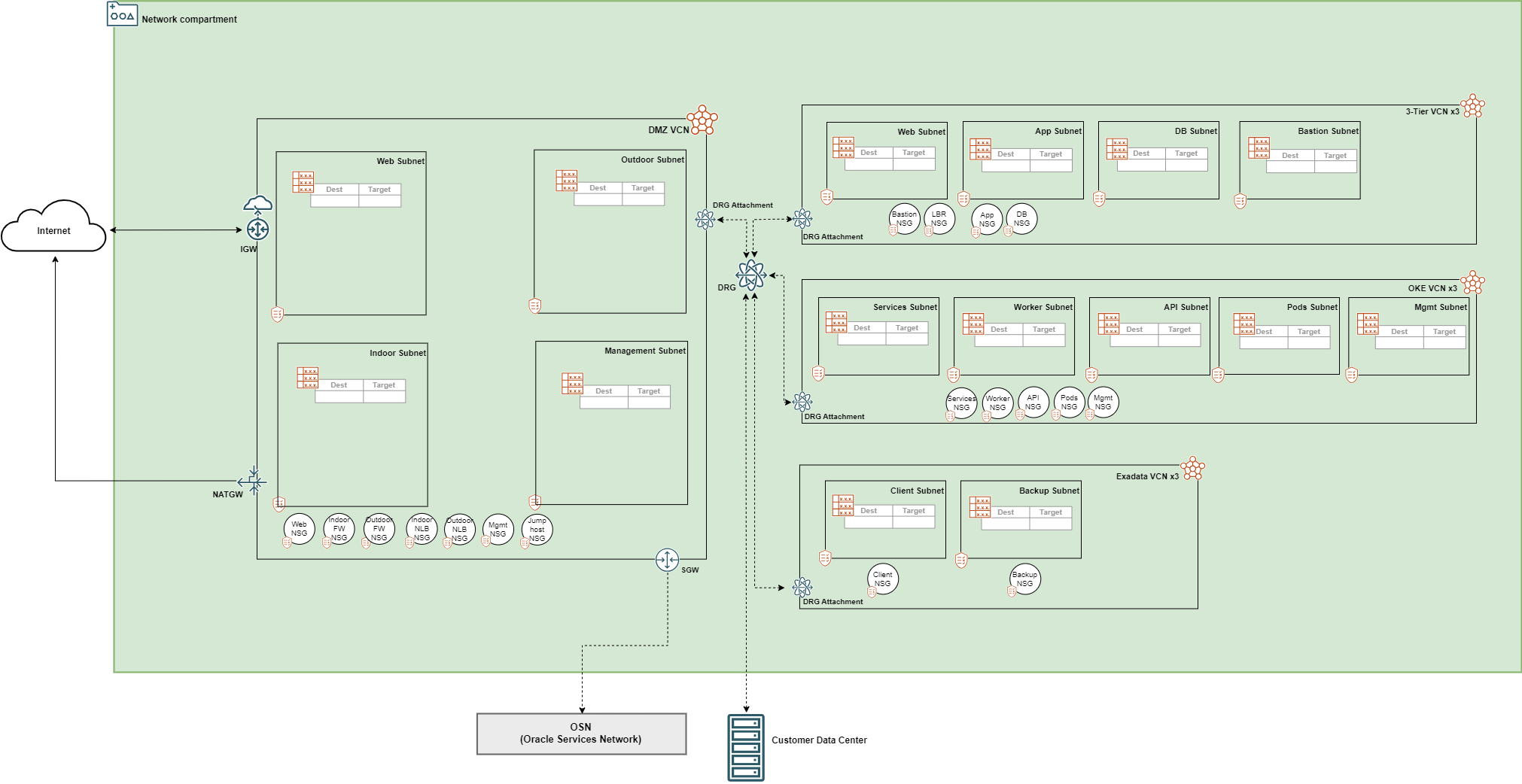Click route table icon in Client Subnet

point(844,506)
